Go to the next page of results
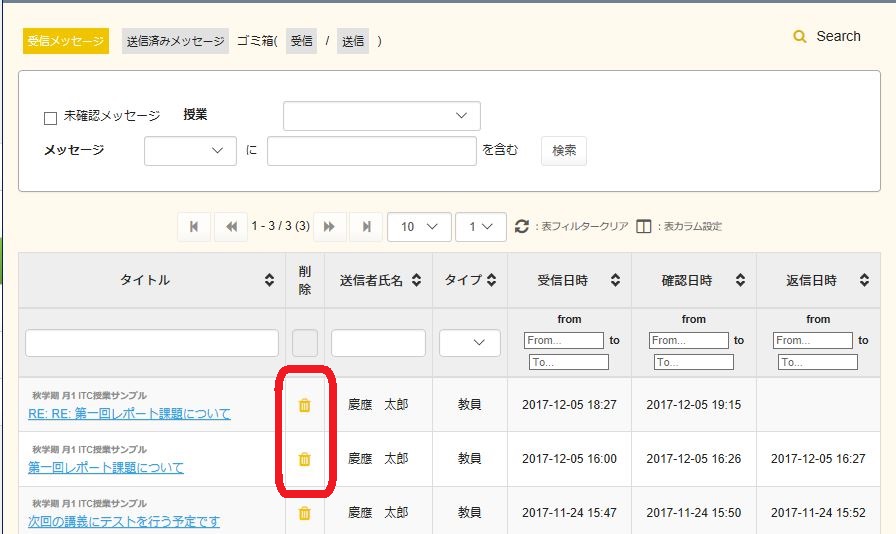The width and height of the screenshot is (896, 534). coord(328,227)
